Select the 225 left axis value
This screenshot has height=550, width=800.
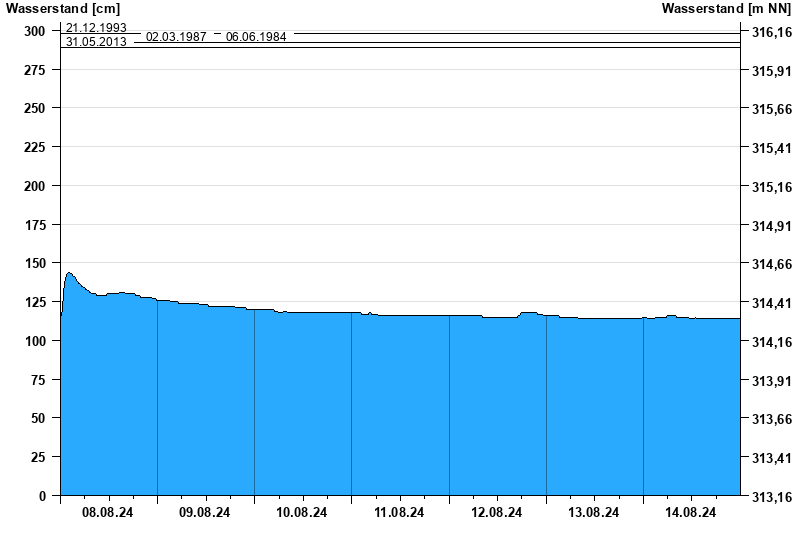pos(35,147)
